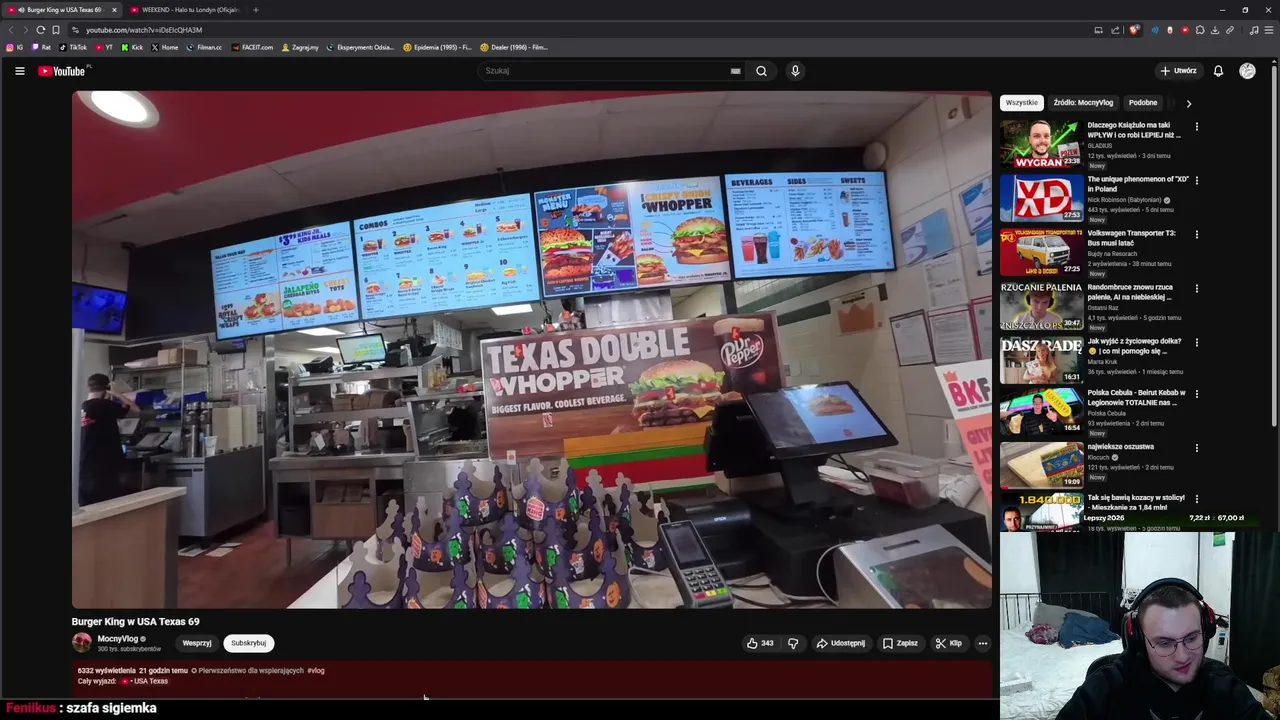Open options for the 'Największe oszustwa' video
The width and height of the screenshot is (1280, 720).
1196,449
